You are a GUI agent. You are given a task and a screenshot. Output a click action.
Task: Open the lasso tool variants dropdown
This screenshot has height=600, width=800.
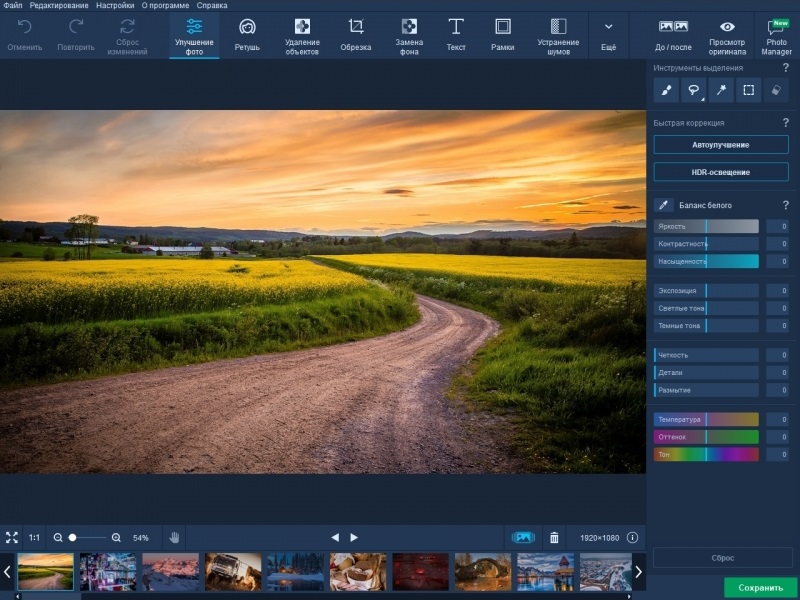pos(701,99)
